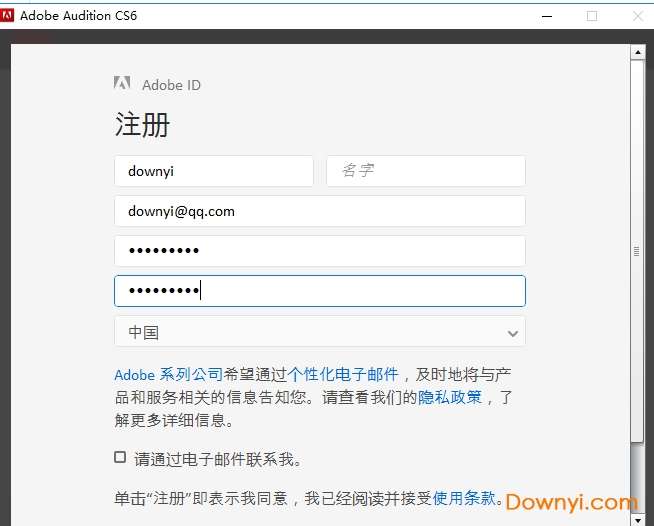Click the scrollbar down arrow
Image resolution: width=654 pixels, height=526 pixels.
click(x=638, y=520)
